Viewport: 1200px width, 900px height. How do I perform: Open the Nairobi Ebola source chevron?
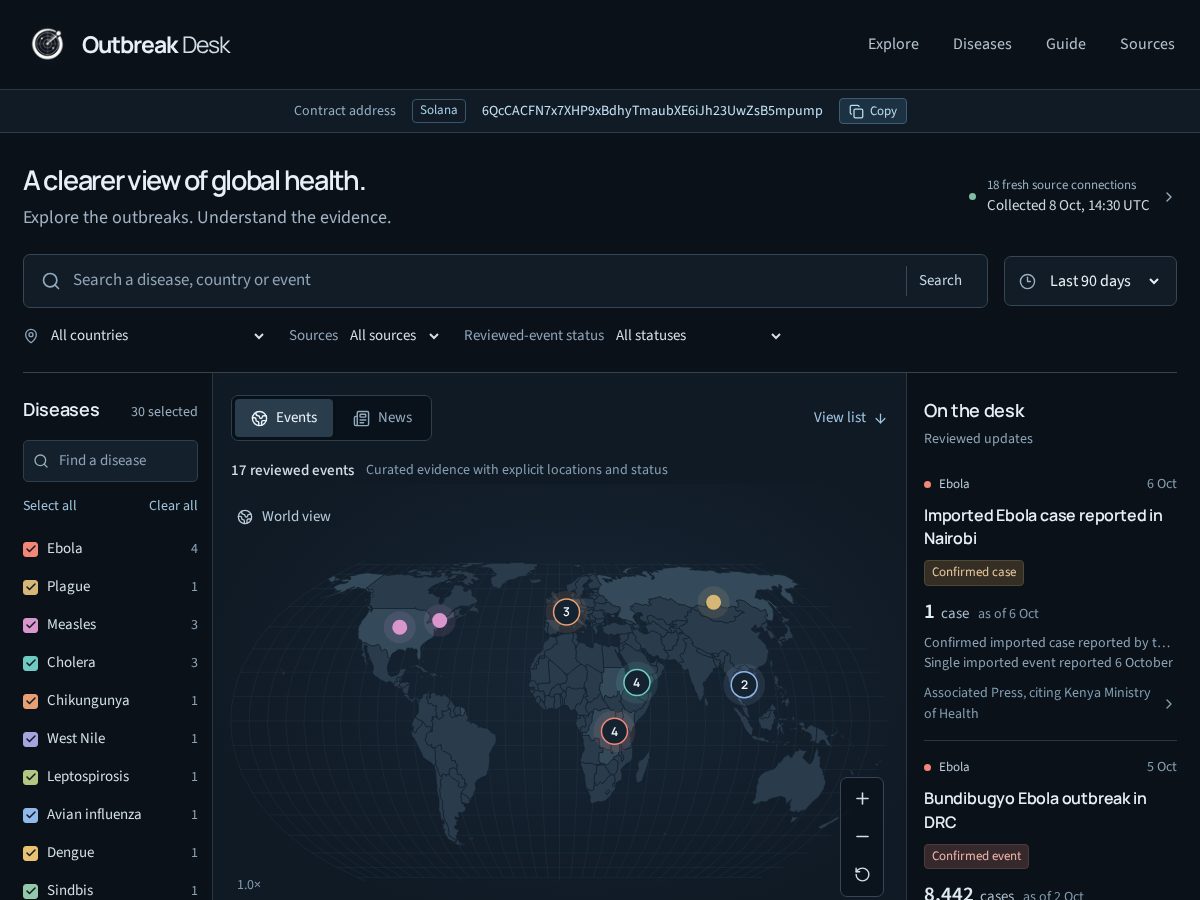coord(1169,704)
